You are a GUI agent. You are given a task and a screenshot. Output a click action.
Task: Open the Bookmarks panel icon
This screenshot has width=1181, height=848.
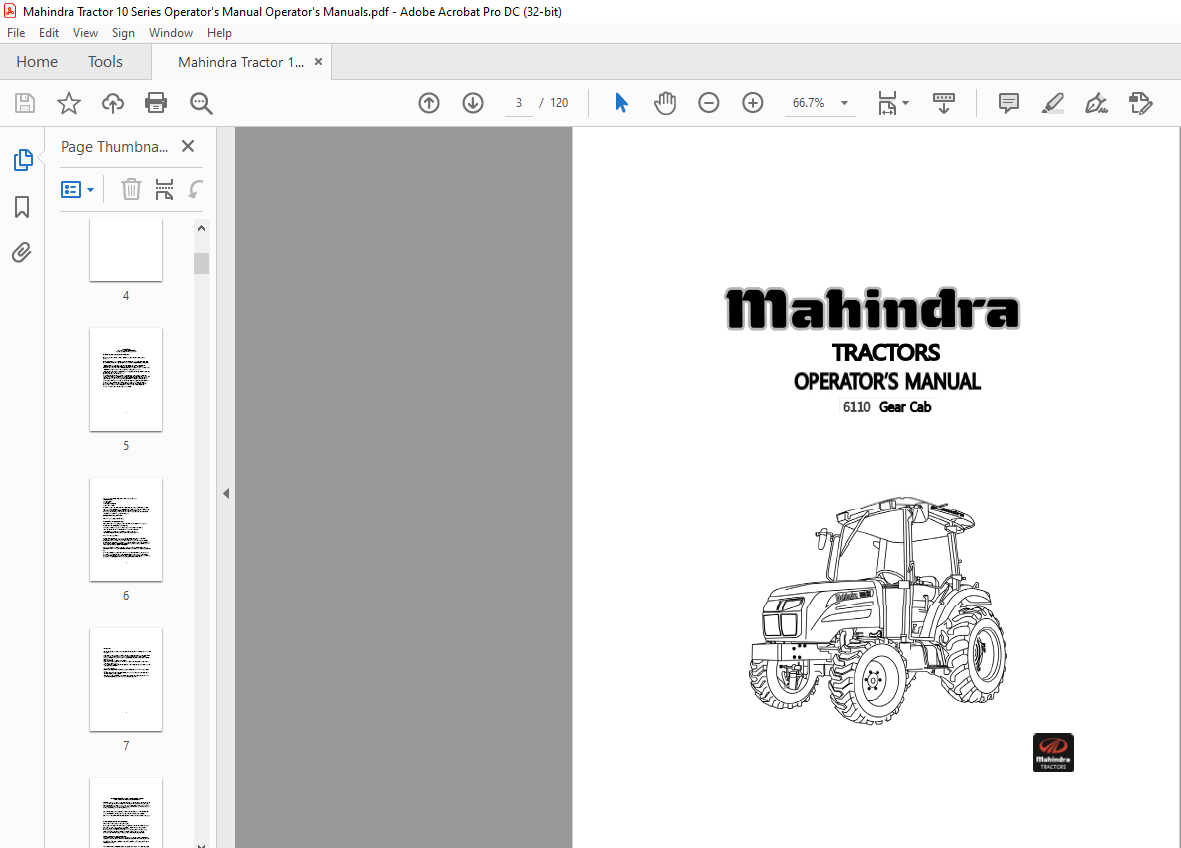(22, 207)
